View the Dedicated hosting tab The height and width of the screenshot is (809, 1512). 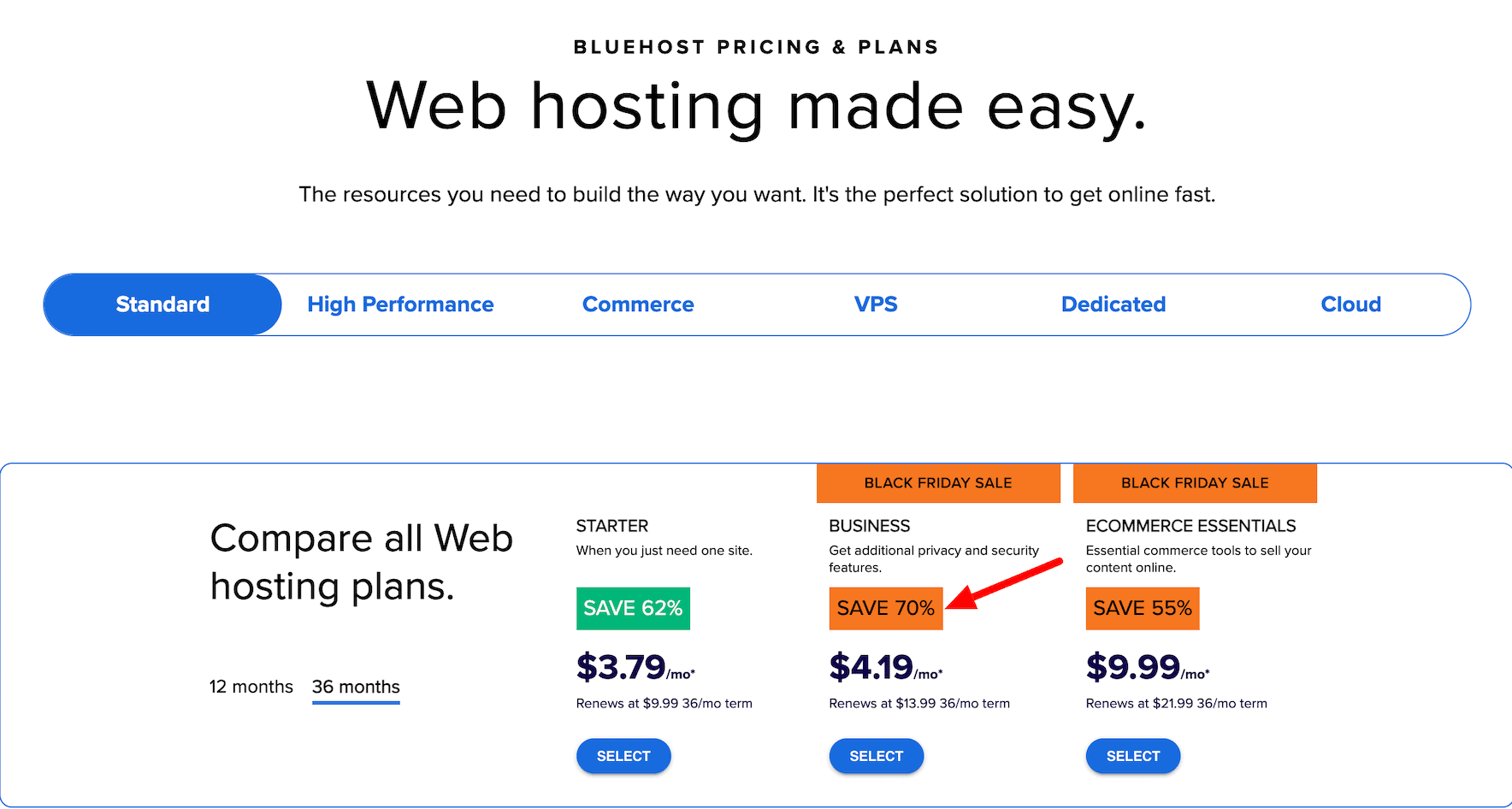[1113, 304]
